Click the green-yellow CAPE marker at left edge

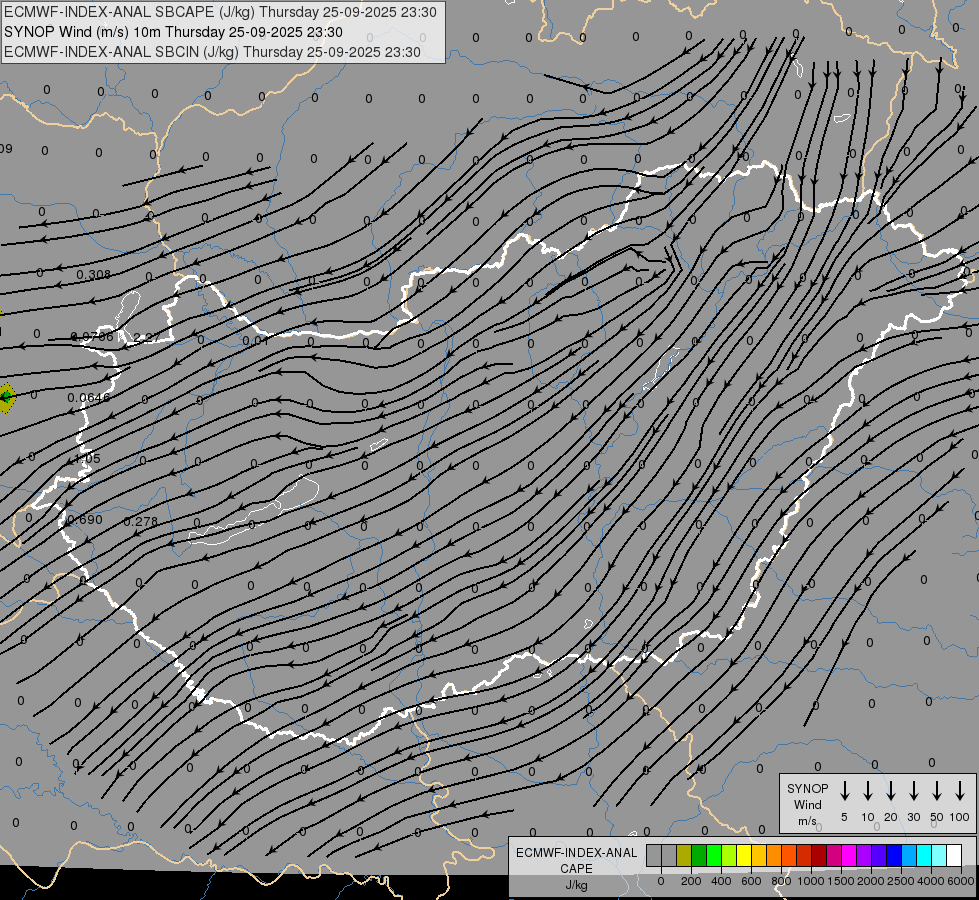point(5,397)
